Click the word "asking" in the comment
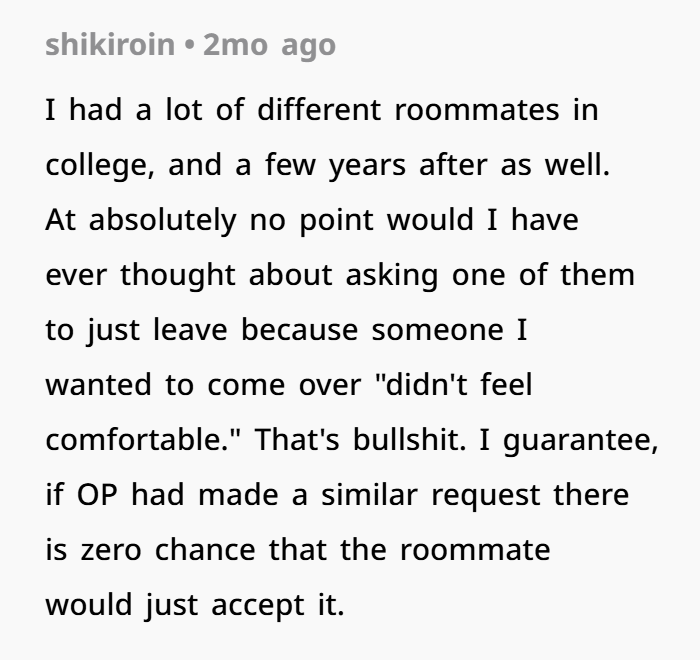 [392, 276]
